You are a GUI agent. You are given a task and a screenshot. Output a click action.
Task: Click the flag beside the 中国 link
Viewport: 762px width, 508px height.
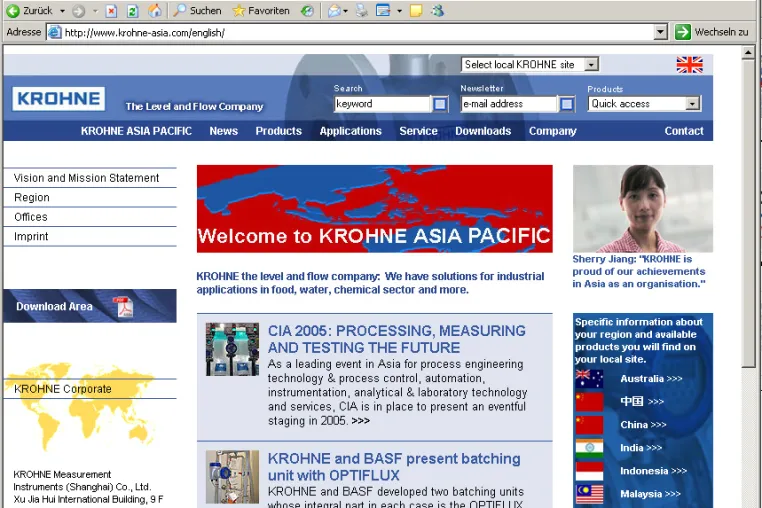click(x=589, y=402)
